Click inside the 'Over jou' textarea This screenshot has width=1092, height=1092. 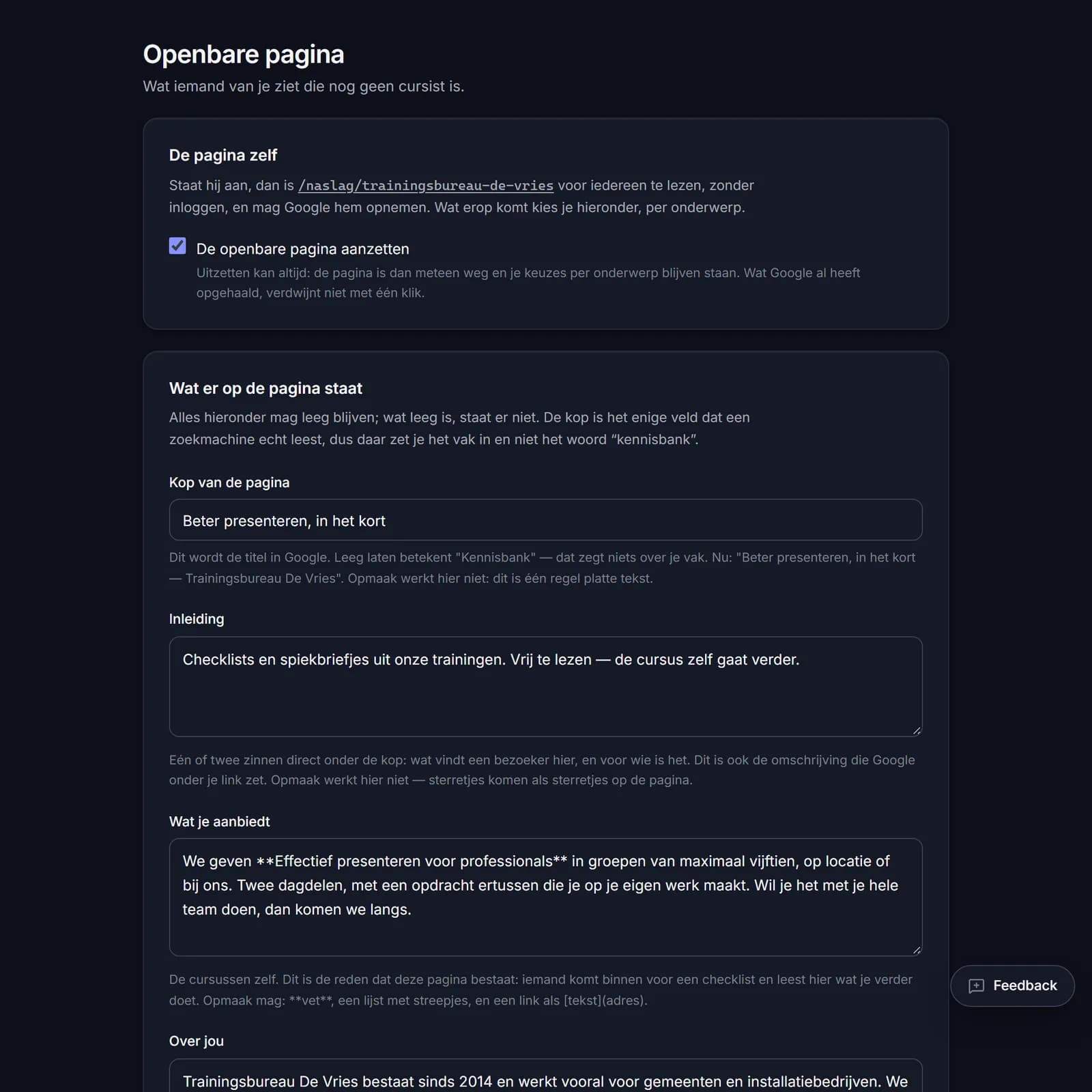tap(545, 1076)
